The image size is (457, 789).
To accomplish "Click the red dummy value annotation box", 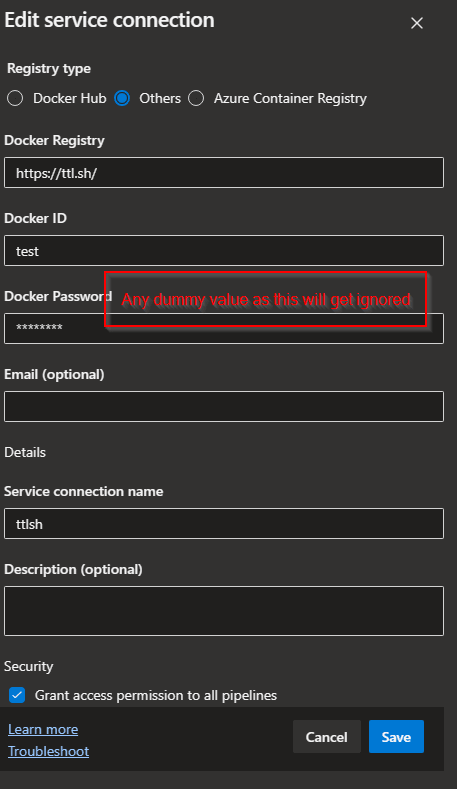I will pyautogui.click(x=266, y=299).
